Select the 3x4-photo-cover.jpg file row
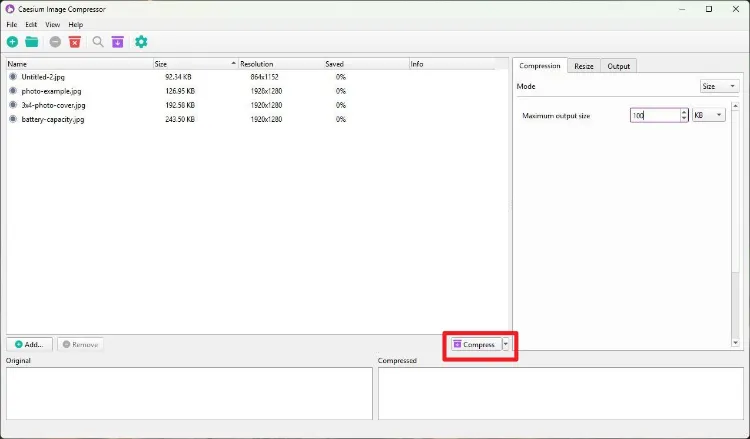Viewport: 750px width, 439px height. (x=257, y=105)
